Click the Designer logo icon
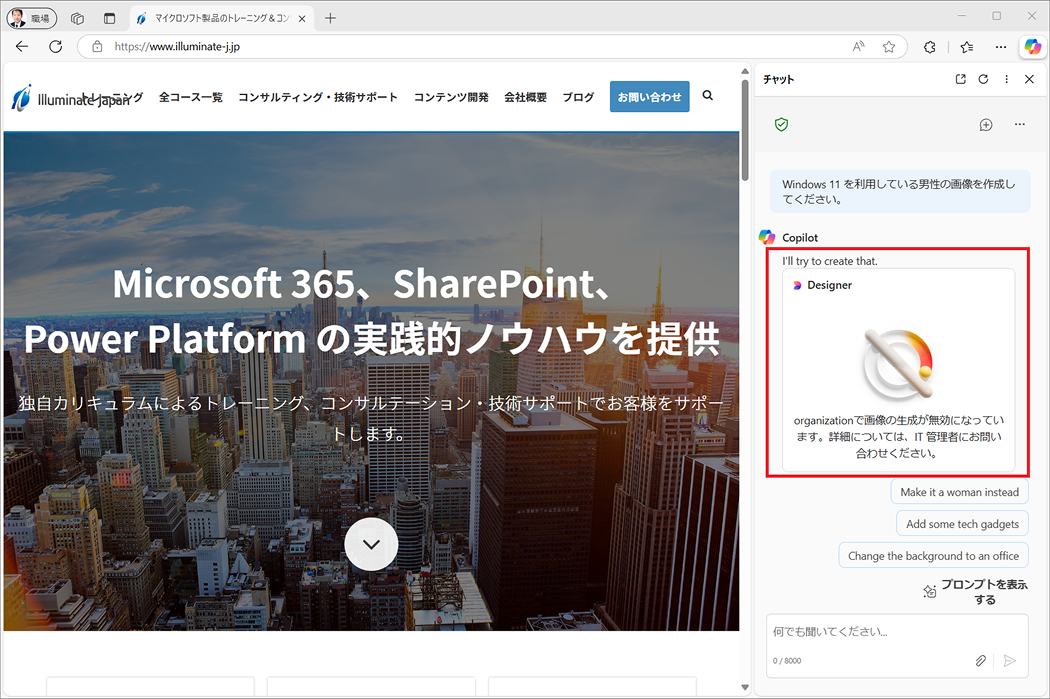 pyautogui.click(x=797, y=285)
